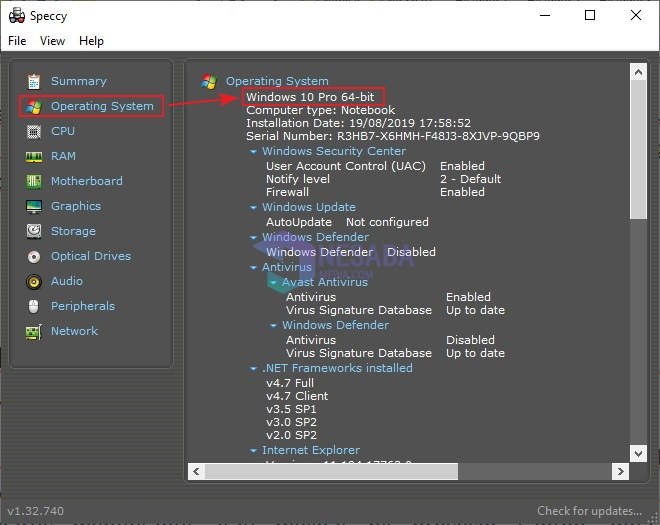660x525 pixels.
Task: Collapse the Windows Update node
Action: click(253, 208)
